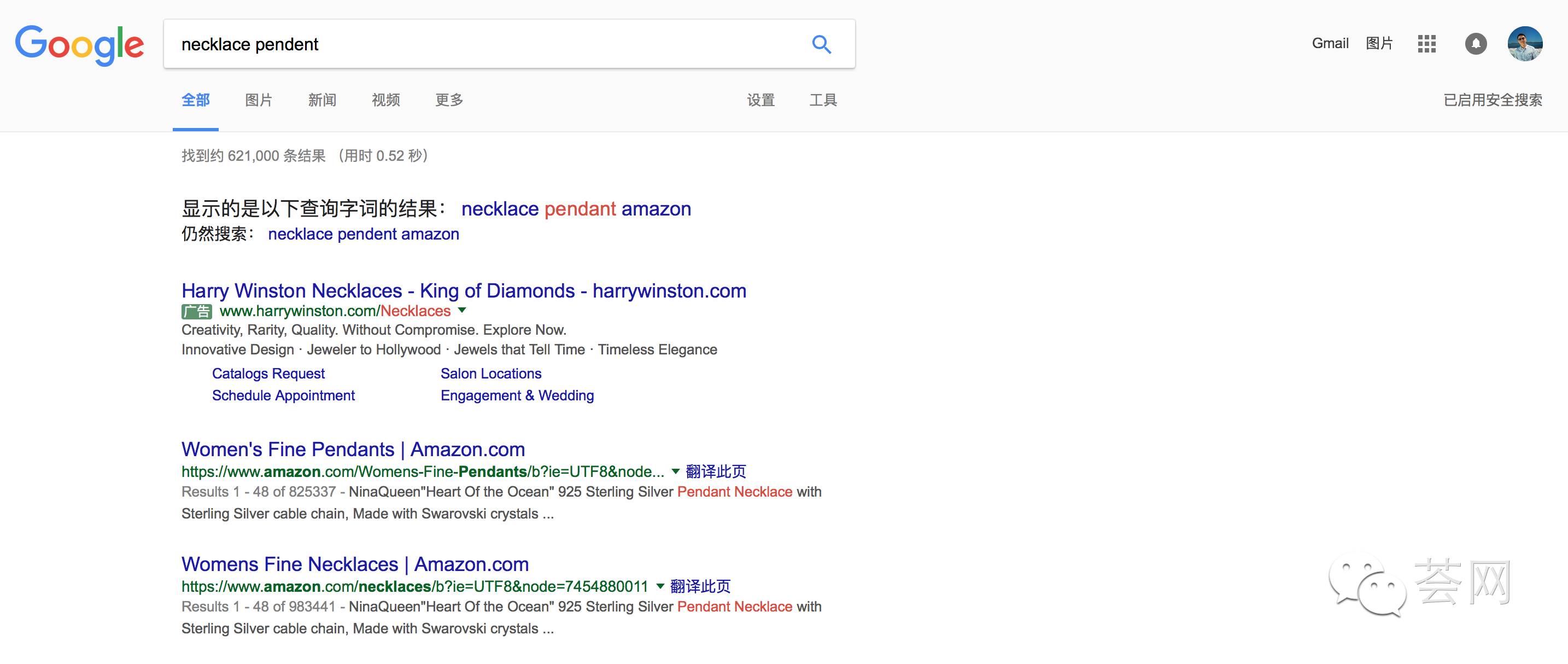Viewport: 1568px width, 664px height.
Task: Switch to the 新闻 search tab
Action: (x=322, y=100)
